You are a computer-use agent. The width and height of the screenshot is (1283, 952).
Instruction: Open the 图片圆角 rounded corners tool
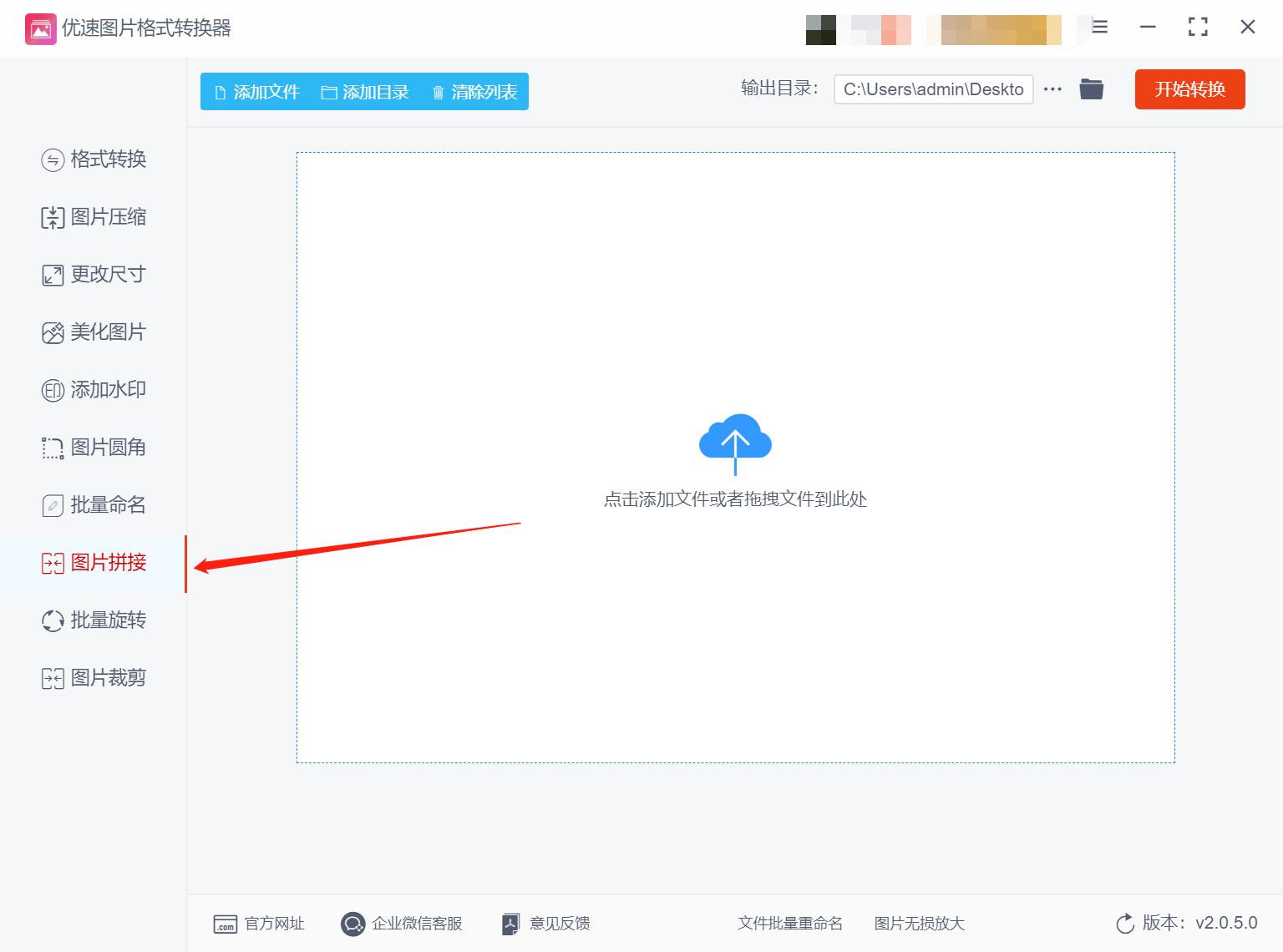[x=94, y=447]
